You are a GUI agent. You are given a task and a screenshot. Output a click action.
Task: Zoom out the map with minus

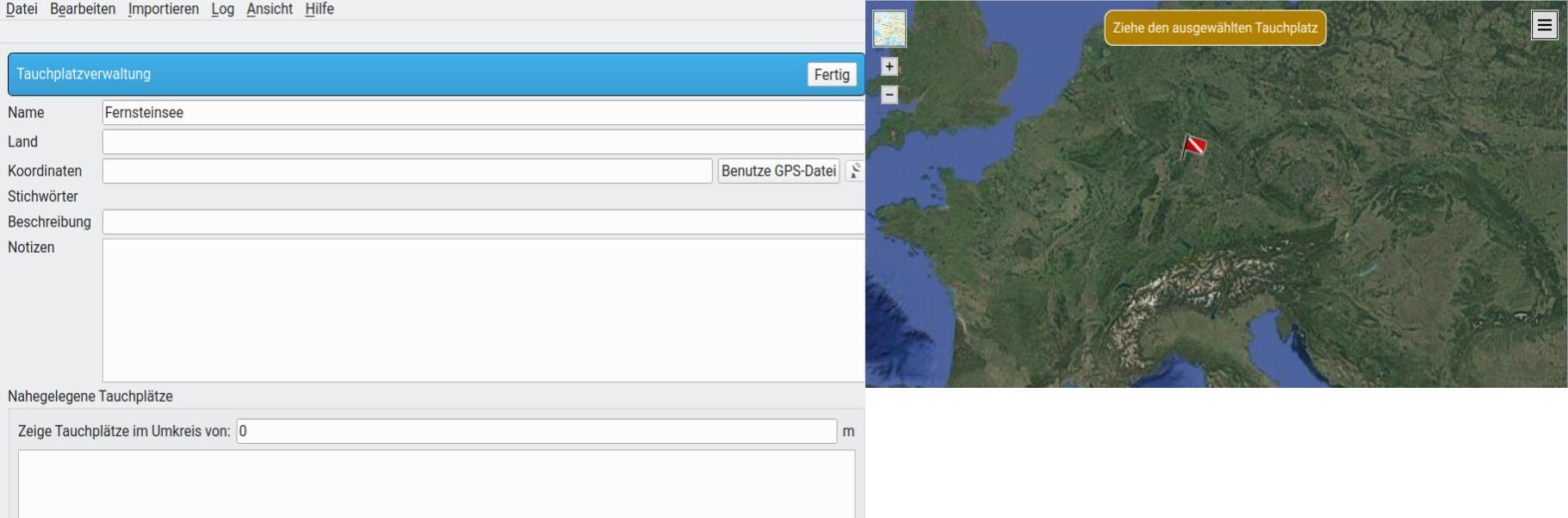click(889, 95)
